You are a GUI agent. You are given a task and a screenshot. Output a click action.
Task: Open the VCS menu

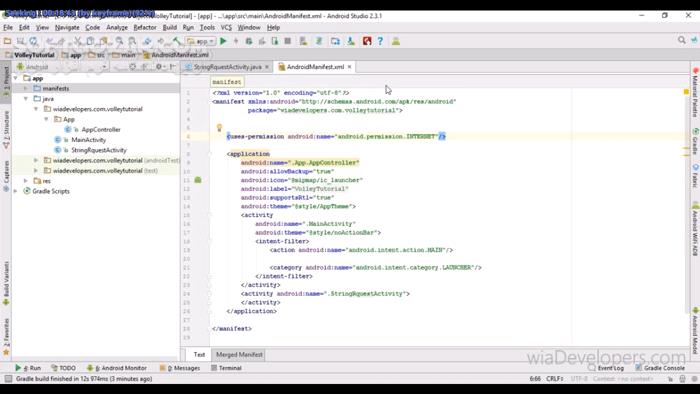(x=226, y=27)
